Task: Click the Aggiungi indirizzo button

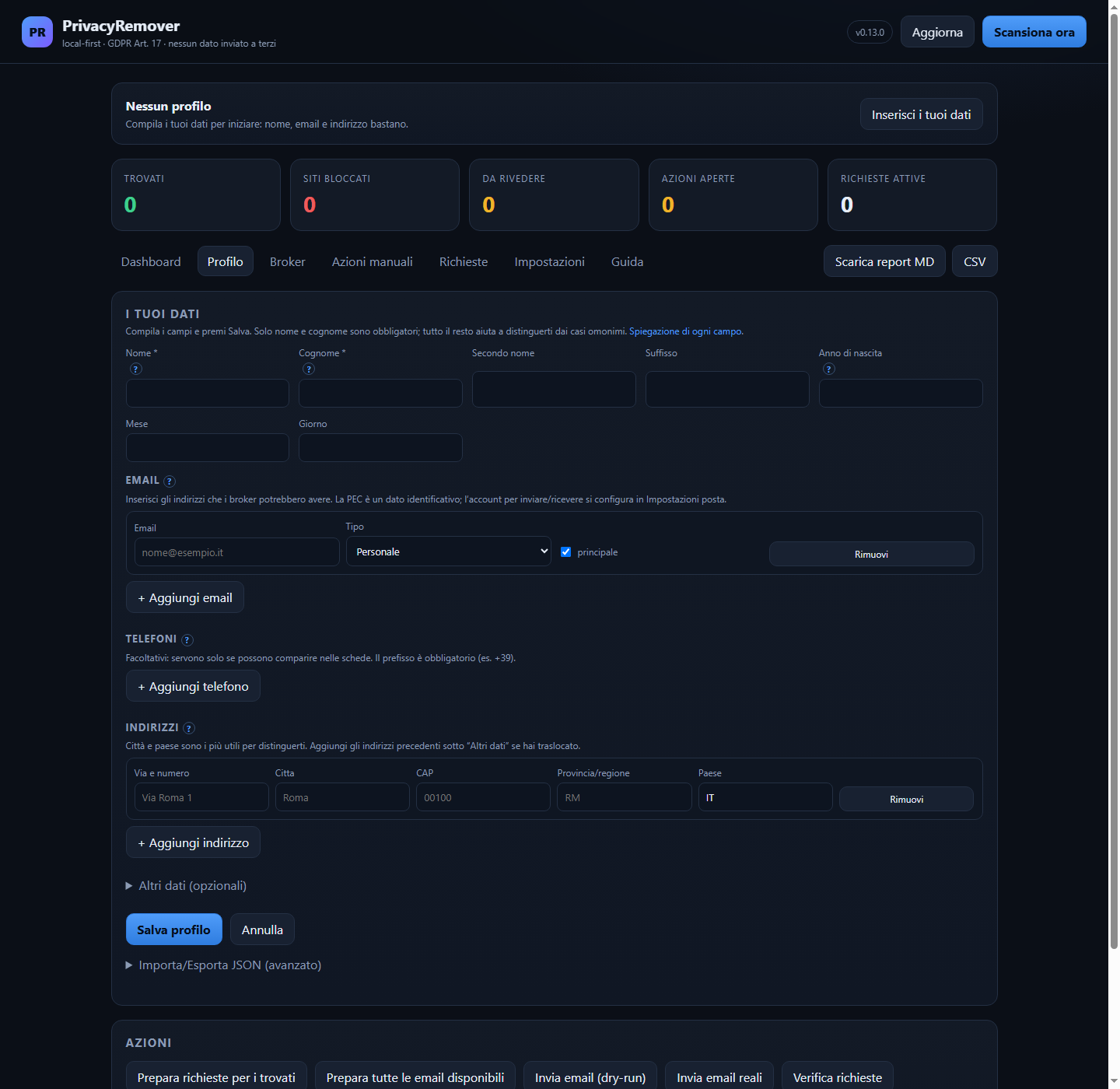Action: (193, 842)
